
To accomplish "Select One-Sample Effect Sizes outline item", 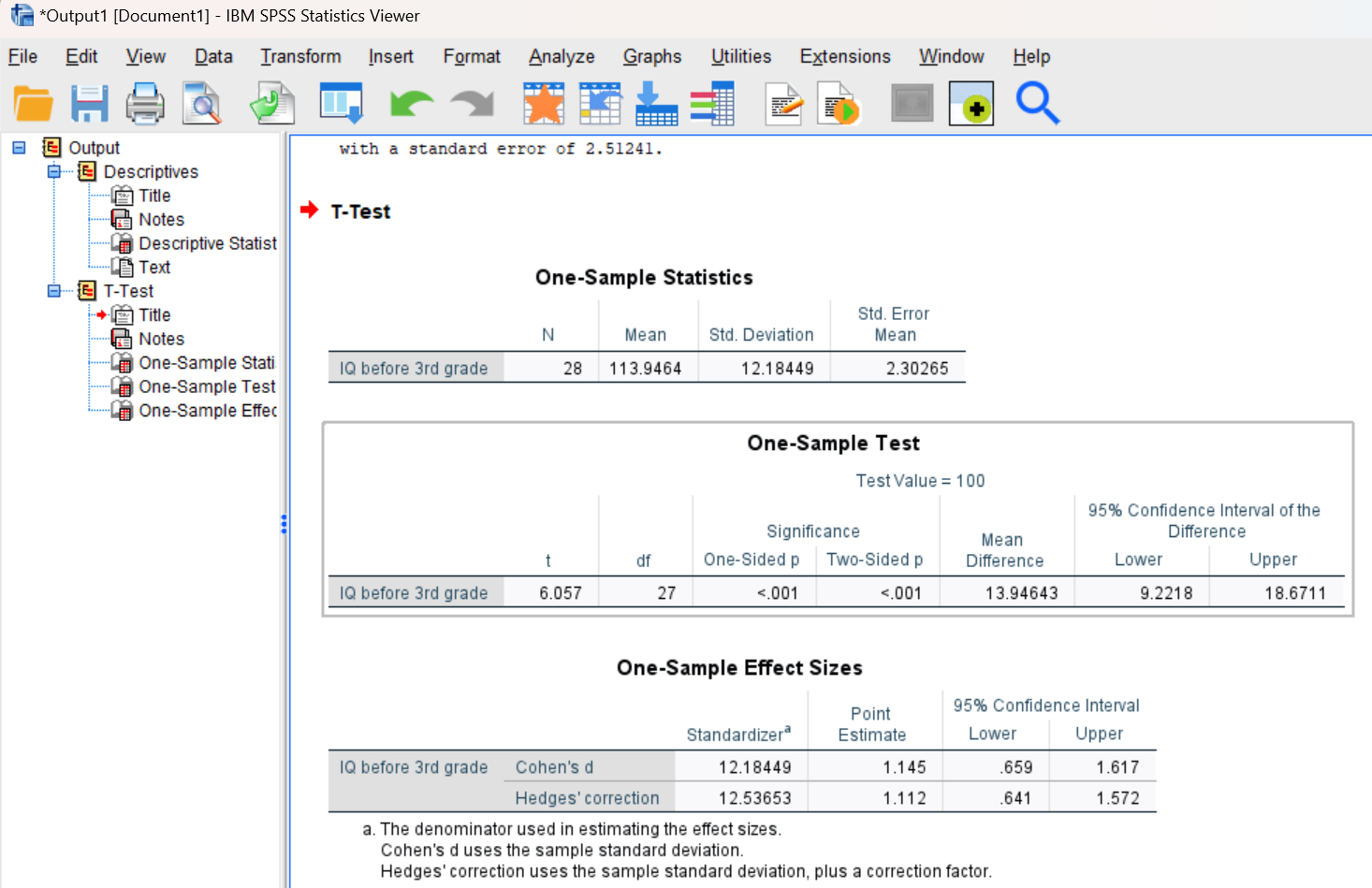I will coord(208,411).
